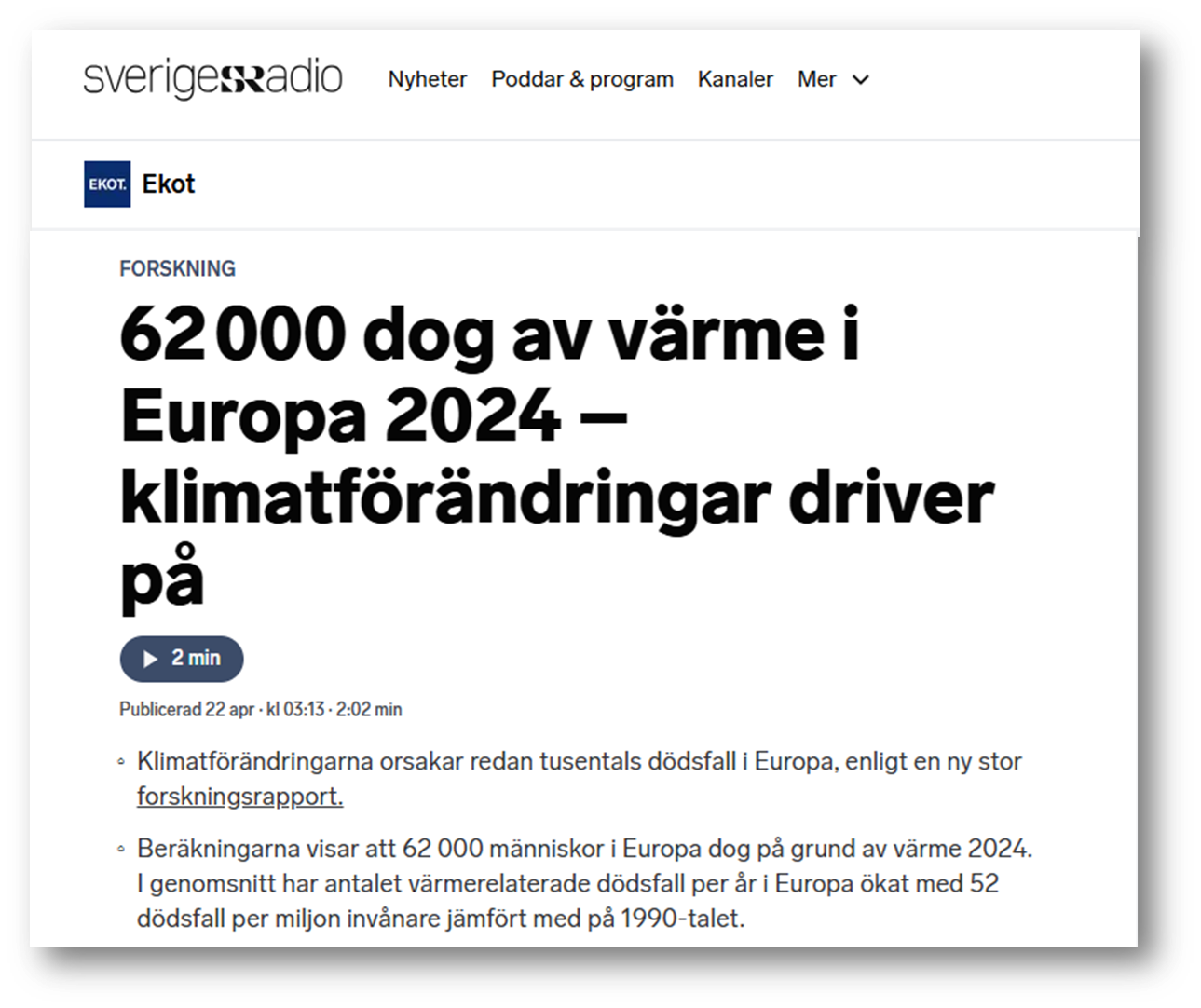1201x1008 pixels.
Task: Click the chevron arrow next to Mer
Action: pos(861,80)
